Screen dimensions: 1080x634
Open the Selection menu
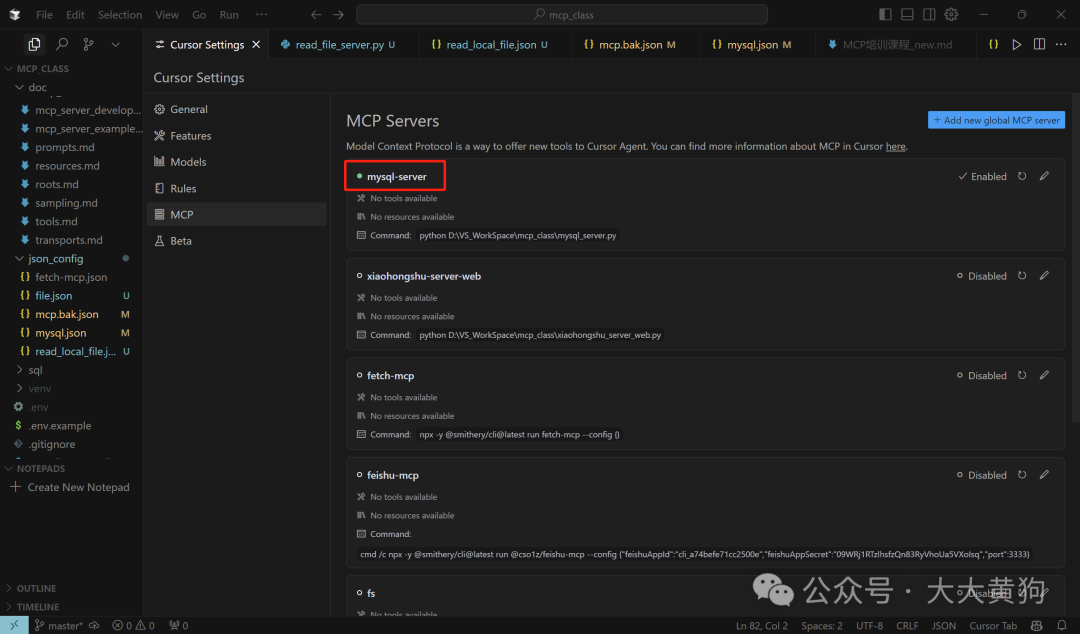[120, 14]
